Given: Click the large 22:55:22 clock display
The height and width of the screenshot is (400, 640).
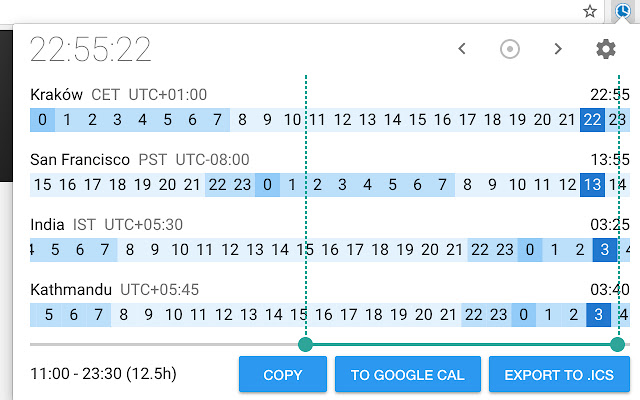Looking at the screenshot, I should (x=91, y=49).
